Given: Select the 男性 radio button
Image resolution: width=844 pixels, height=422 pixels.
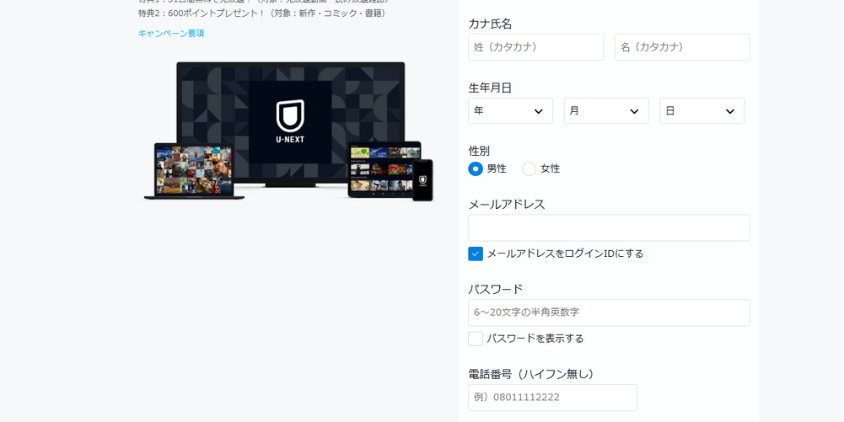Looking at the screenshot, I should [x=476, y=169].
